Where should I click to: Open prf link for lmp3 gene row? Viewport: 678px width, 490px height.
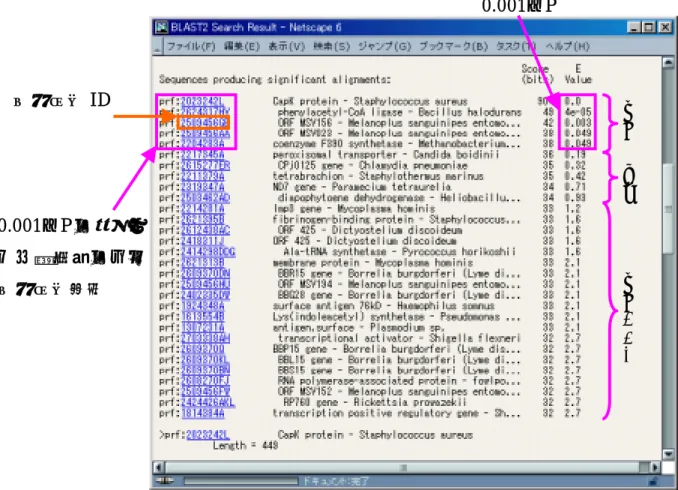click(202, 209)
